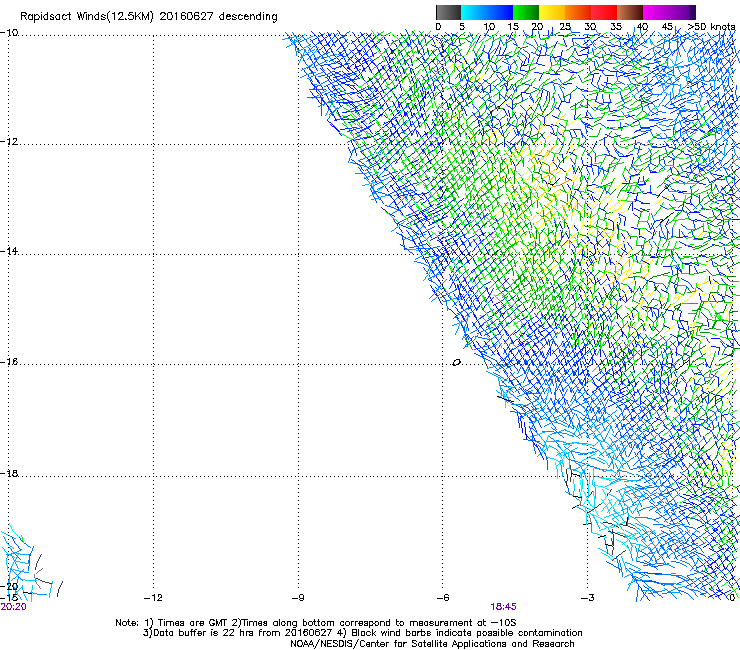The image size is (740, 650).
Task: Click the '35' label under the color scale
Action: [616, 27]
